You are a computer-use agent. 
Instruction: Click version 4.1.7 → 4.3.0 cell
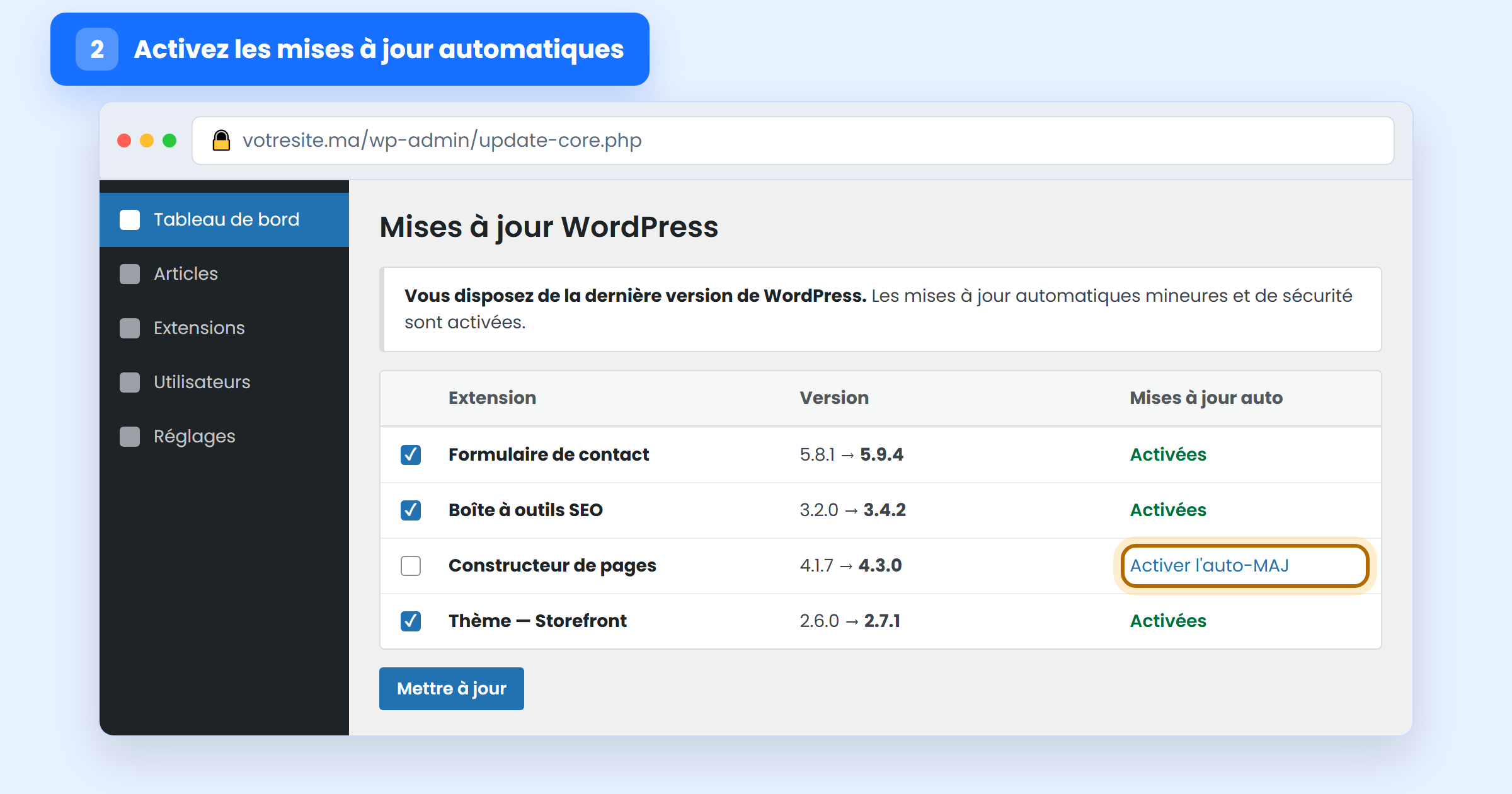850,566
